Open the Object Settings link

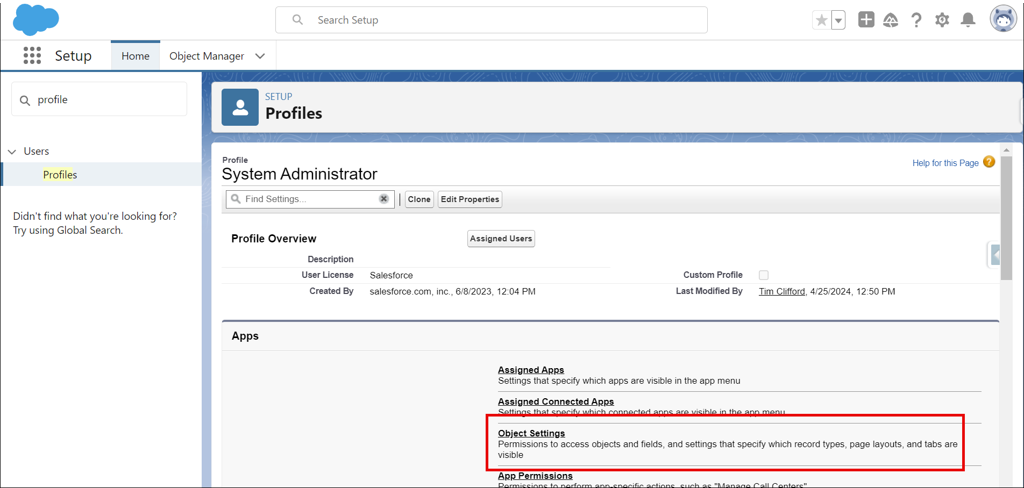point(532,433)
